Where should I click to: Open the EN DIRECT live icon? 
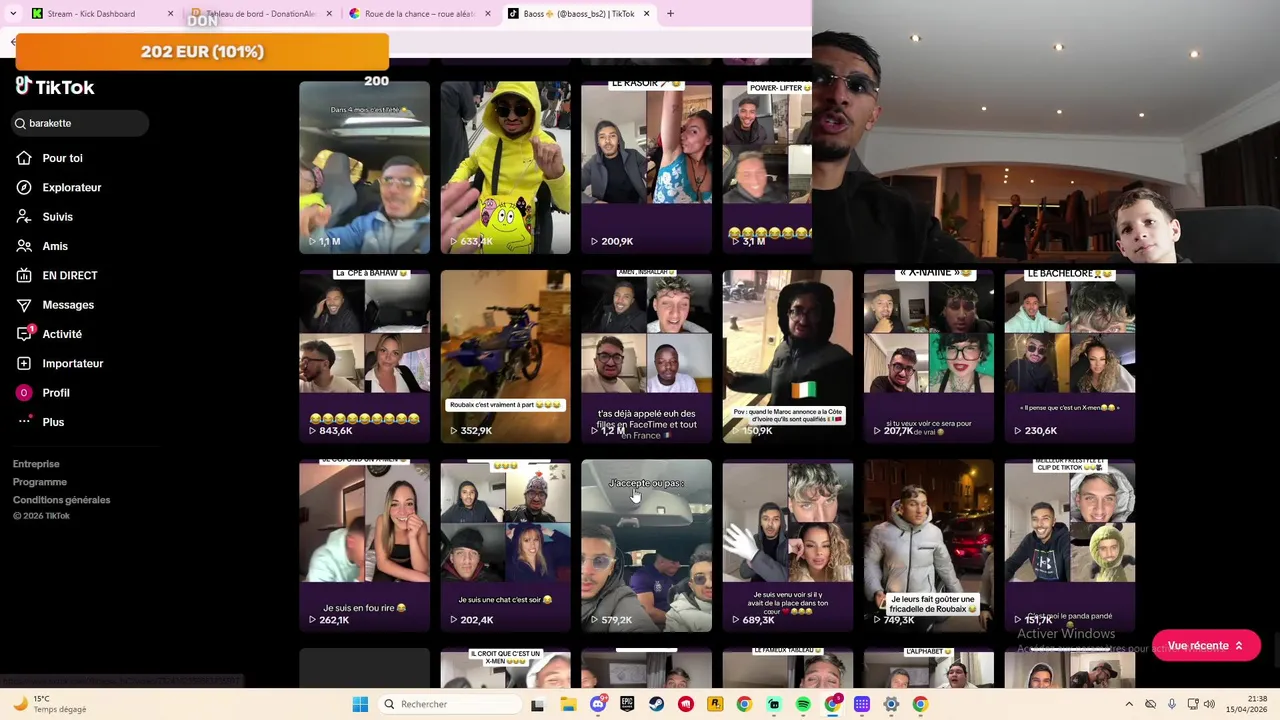point(23,275)
